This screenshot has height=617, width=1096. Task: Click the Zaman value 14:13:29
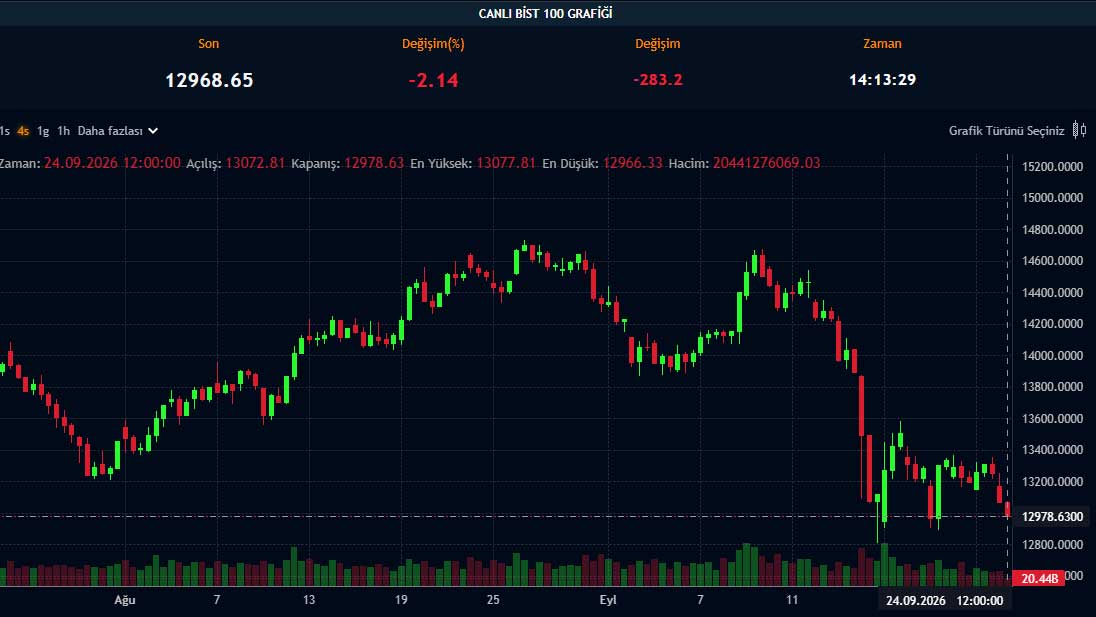[x=882, y=80]
